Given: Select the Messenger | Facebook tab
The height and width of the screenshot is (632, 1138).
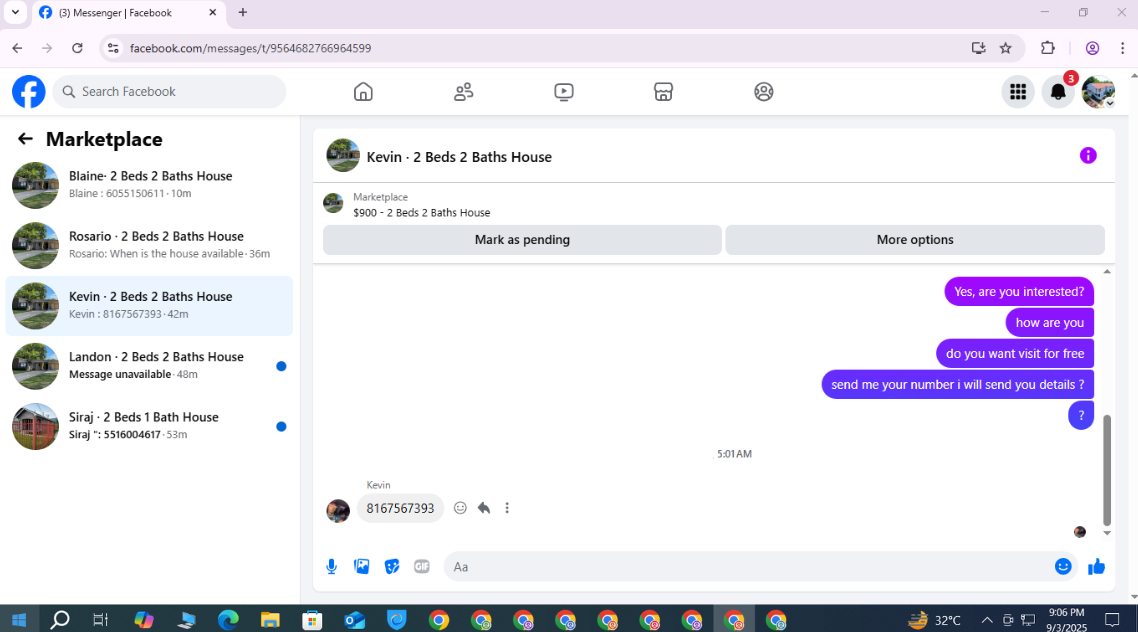Looking at the screenshot, I should (128, 13).
